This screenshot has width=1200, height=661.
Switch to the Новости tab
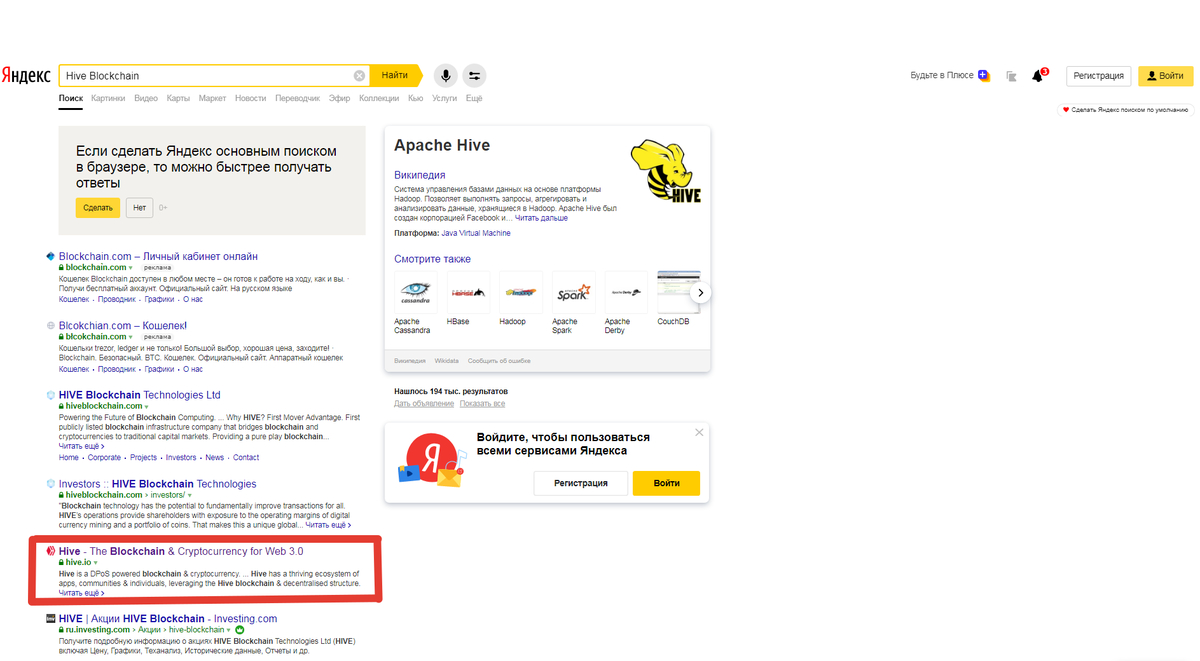click(x=251, y=99)
